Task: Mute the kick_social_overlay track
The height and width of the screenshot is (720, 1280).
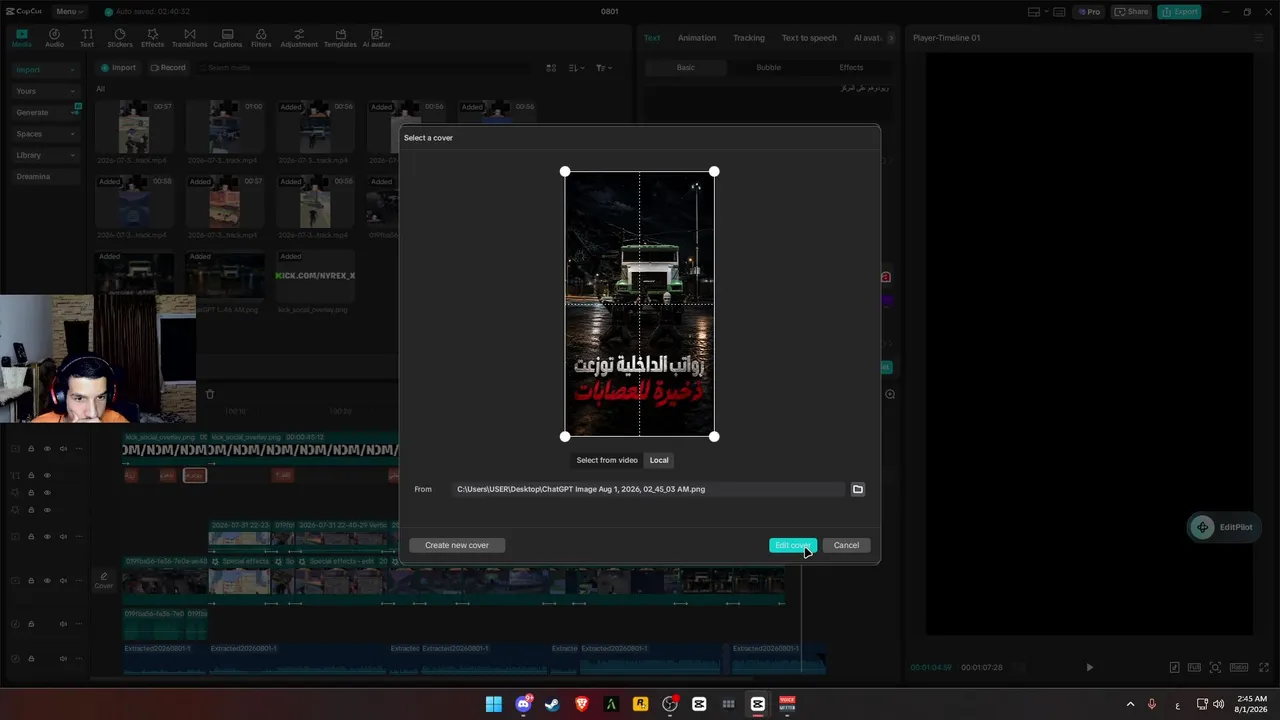Action: click(63, 449)
